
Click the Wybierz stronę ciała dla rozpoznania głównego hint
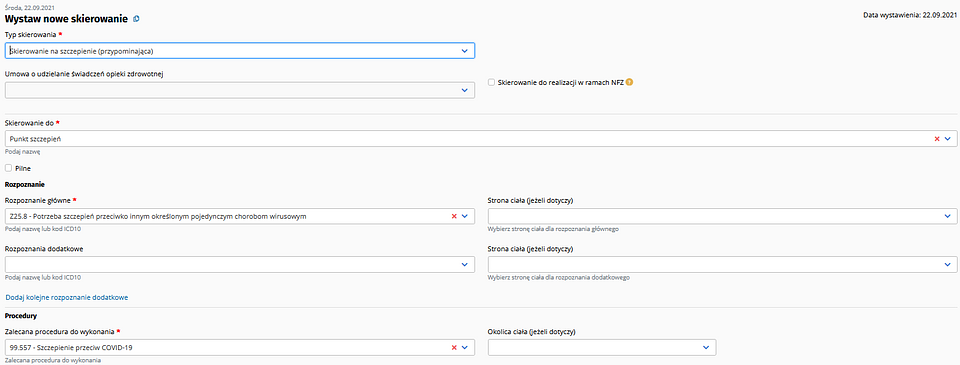pyautogui.click(x=553, y=229)
